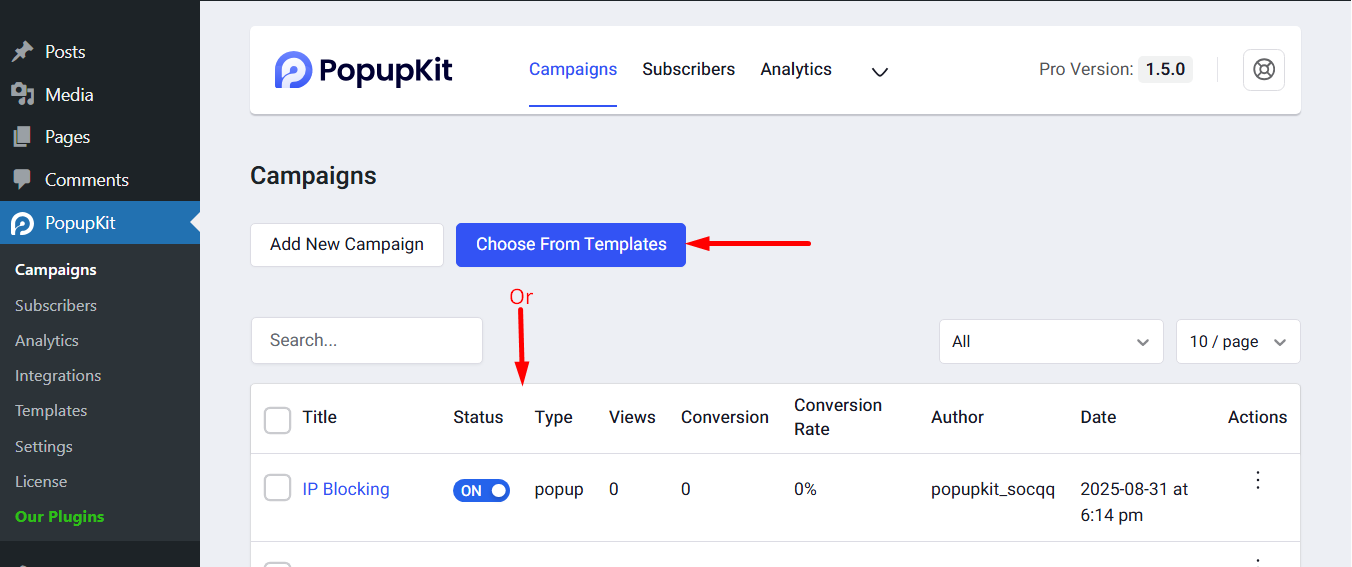Click Choose From Templates button
The height and width of the screenshot is (567, 1352).
click(571, 245)
